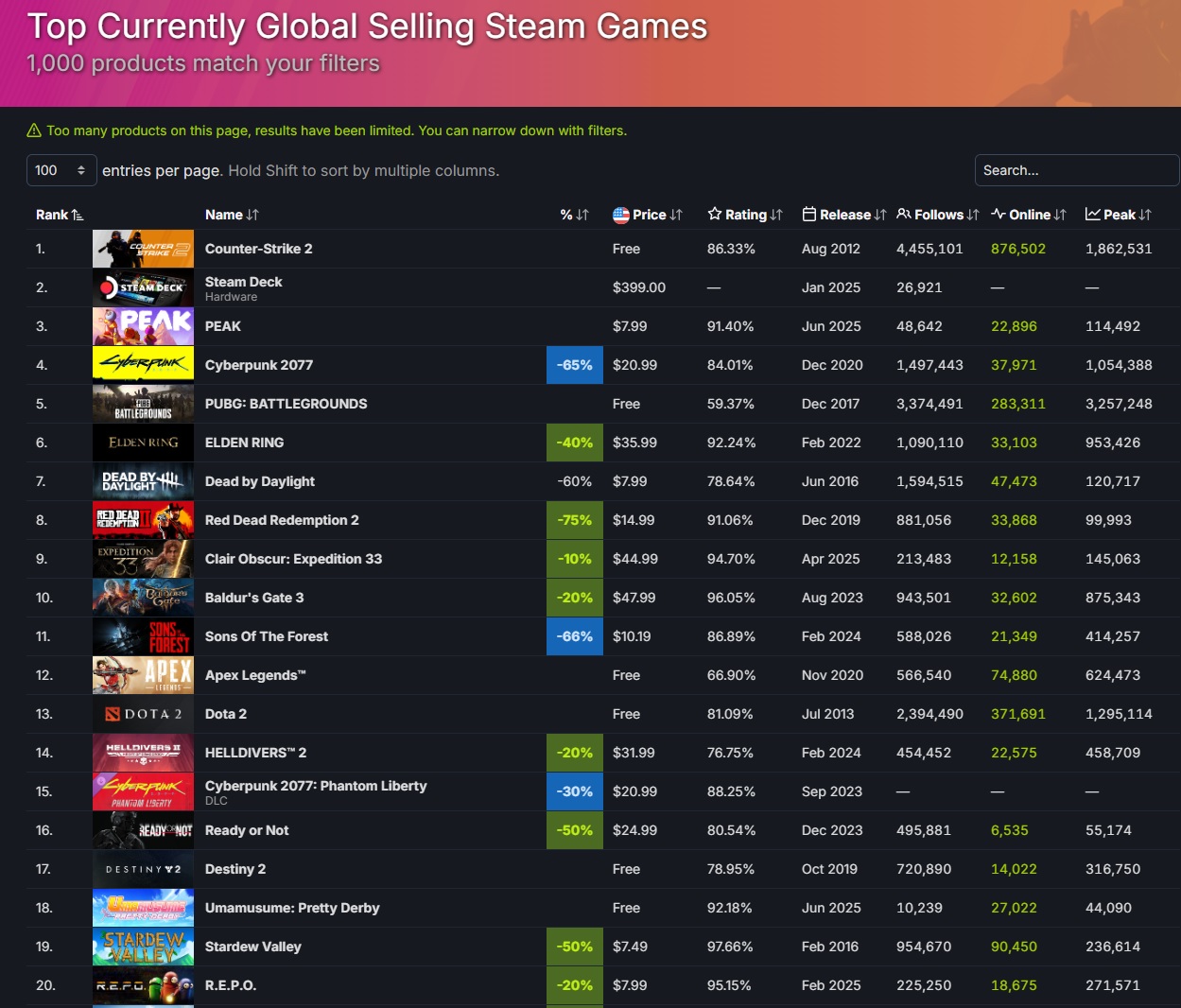
Task: Open ELDEN RING thumbnail
Action: click(143, 443)
